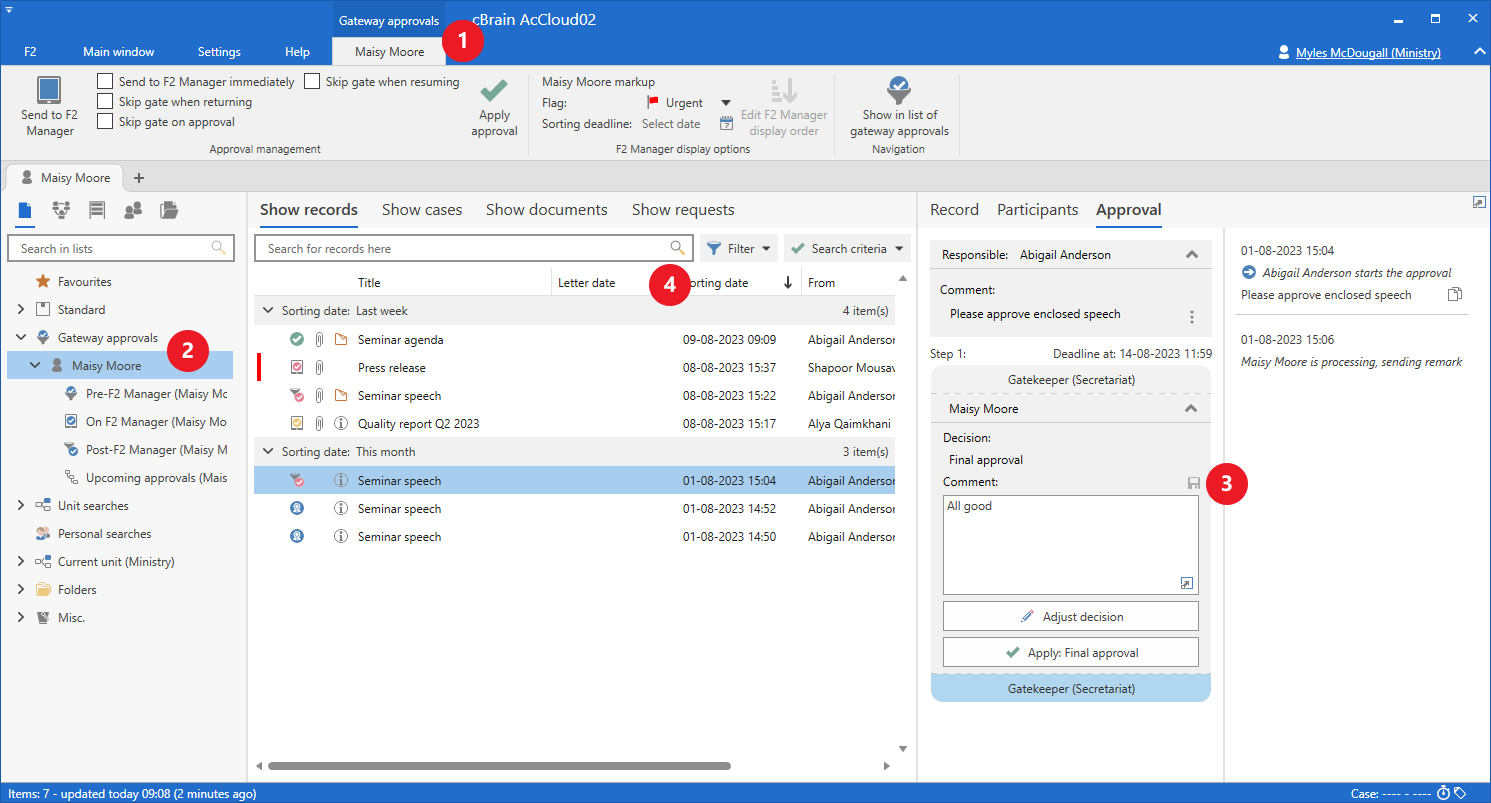Screen dimensions: 1491x803
Task: Click the Adjust decision button
Action: tap(1070, 616)
